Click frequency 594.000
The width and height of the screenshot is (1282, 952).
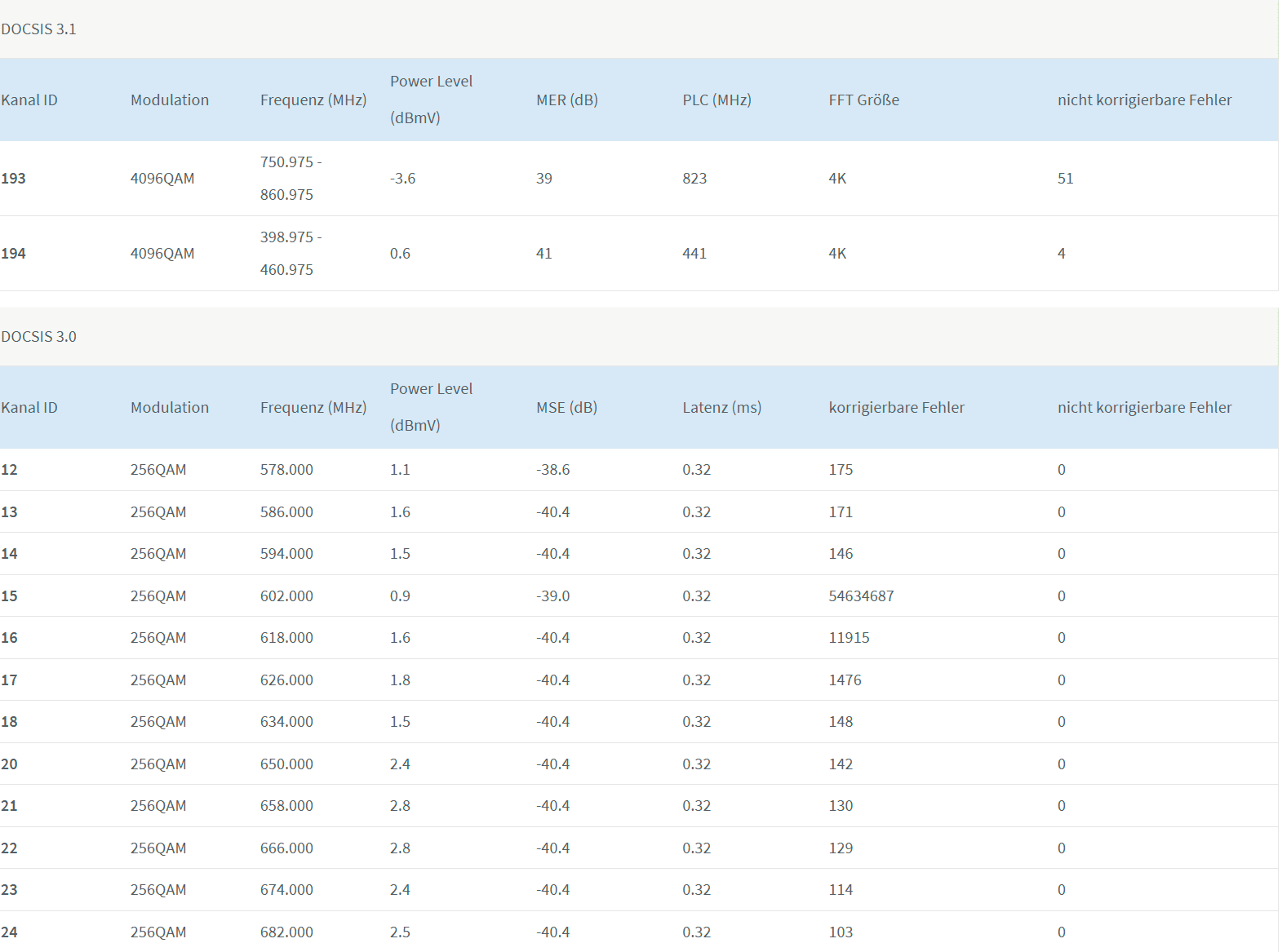click(x=286, y=554)
